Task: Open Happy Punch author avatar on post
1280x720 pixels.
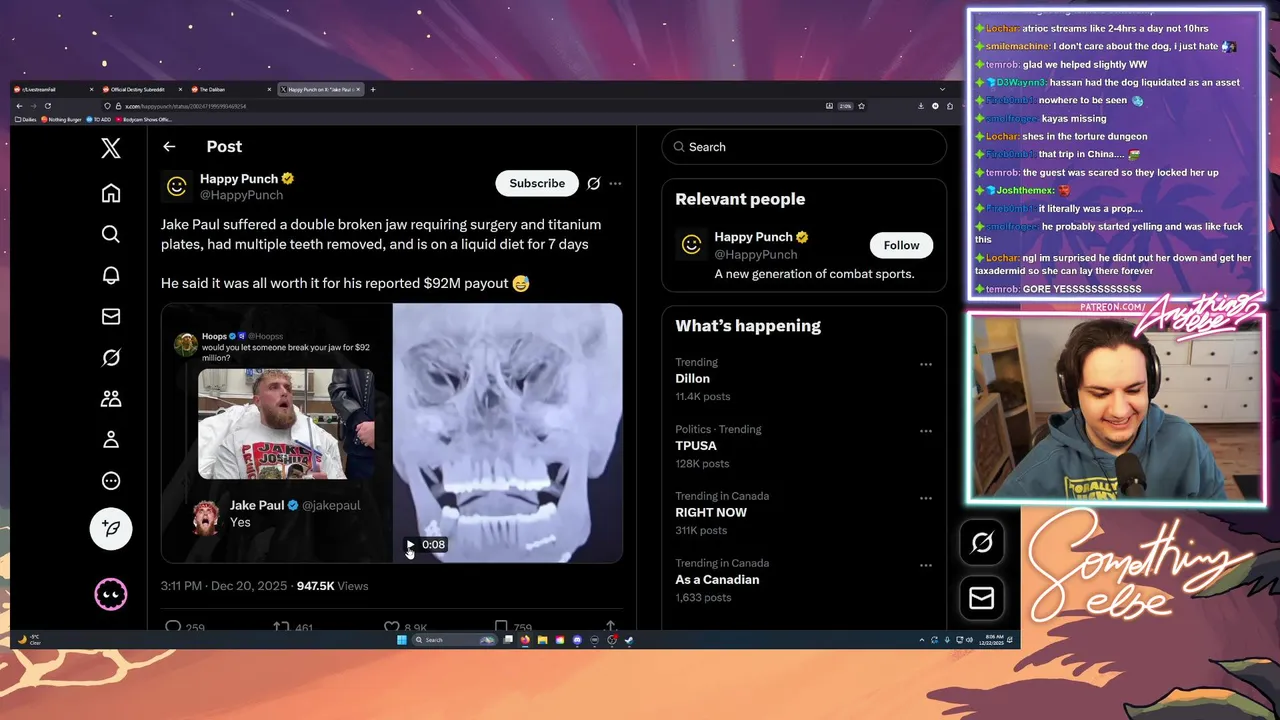Action: pos(177,186)
